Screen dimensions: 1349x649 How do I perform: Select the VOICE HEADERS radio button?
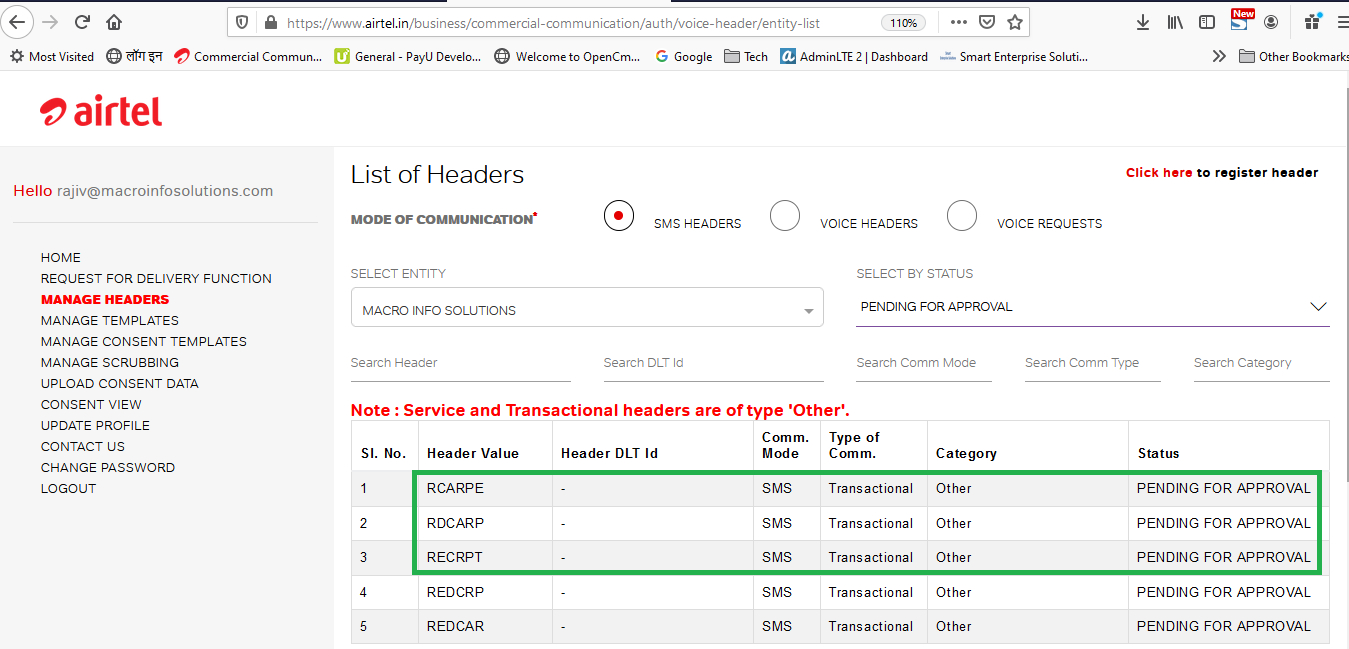click(x=785, y=215)
